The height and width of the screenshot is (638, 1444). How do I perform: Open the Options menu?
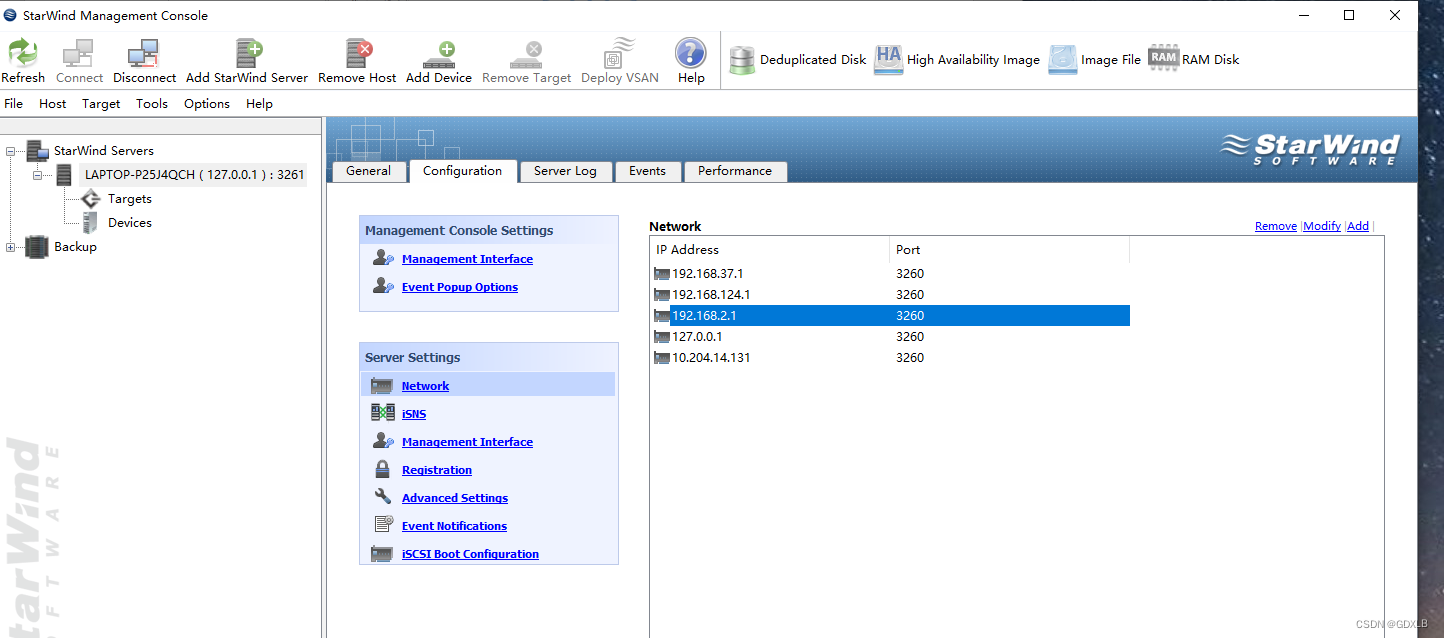207,104
